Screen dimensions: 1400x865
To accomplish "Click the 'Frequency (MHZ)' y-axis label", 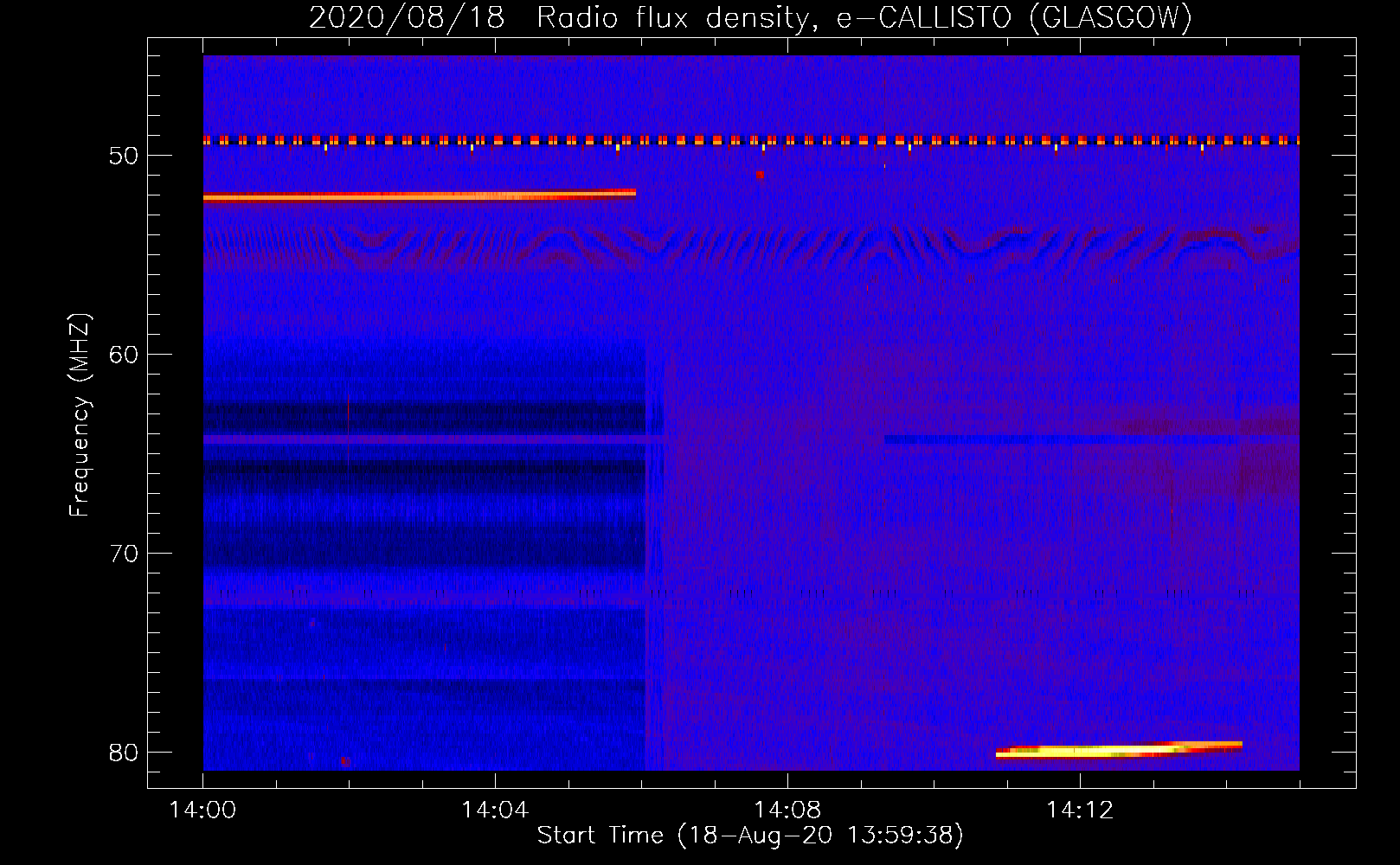I will pos(80,415).
